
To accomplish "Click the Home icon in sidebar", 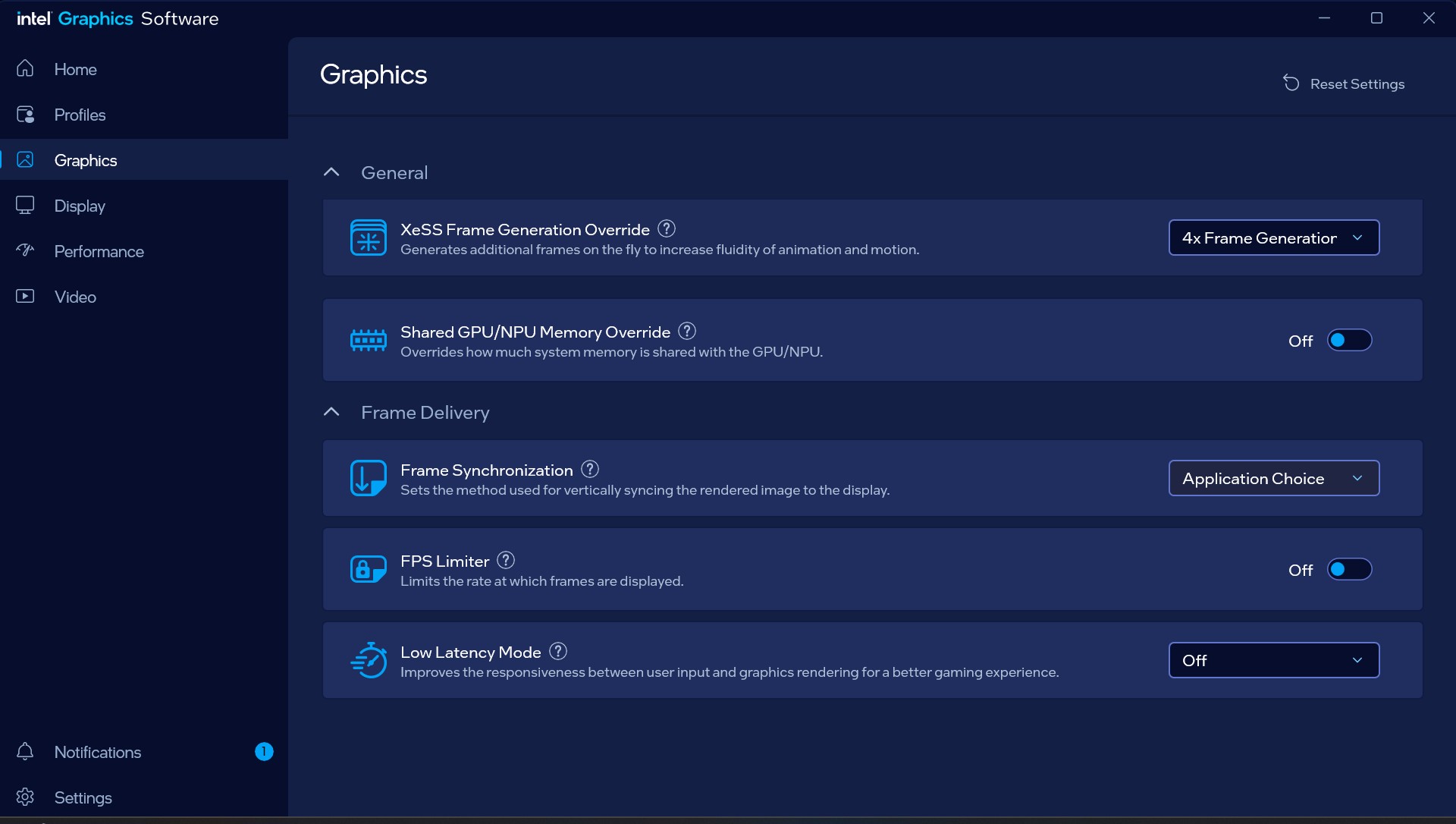I will (x=25, y=69).
